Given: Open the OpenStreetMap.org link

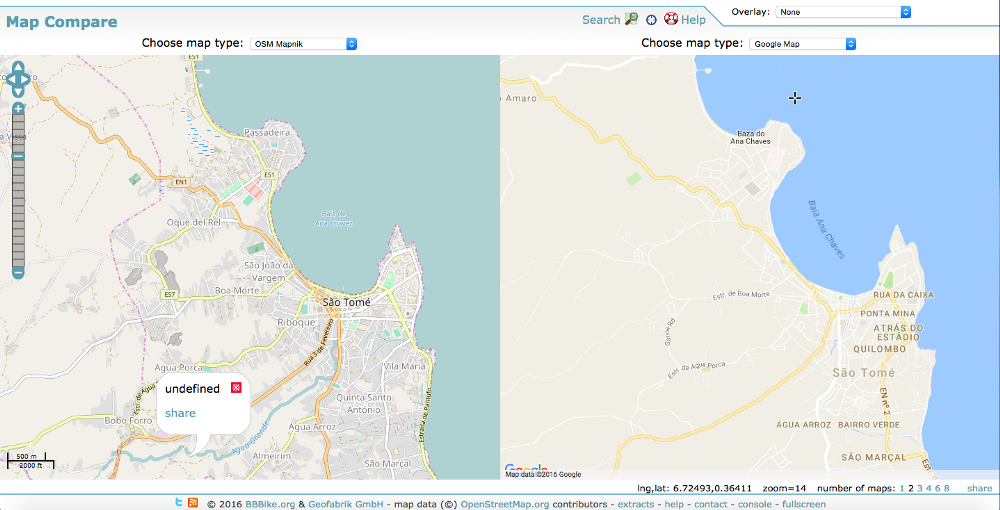Looking at the screenshot, I should (504, 504).
